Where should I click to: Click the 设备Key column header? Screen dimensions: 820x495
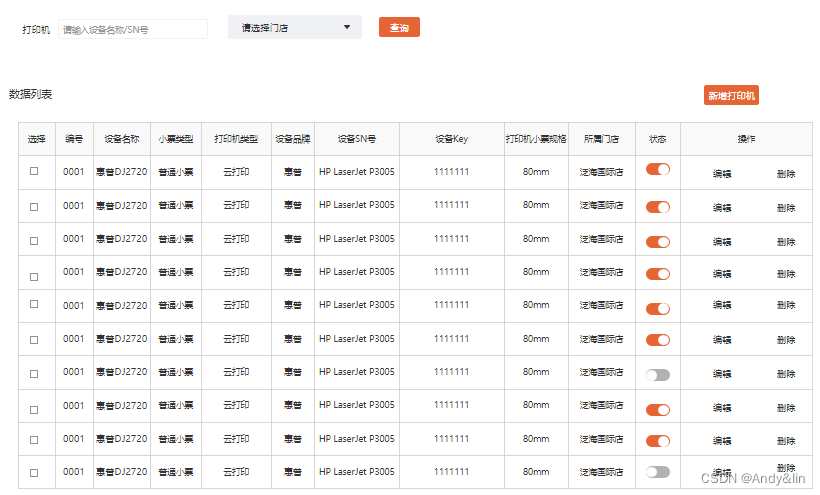pyautogui.click(x=452, y=139)
